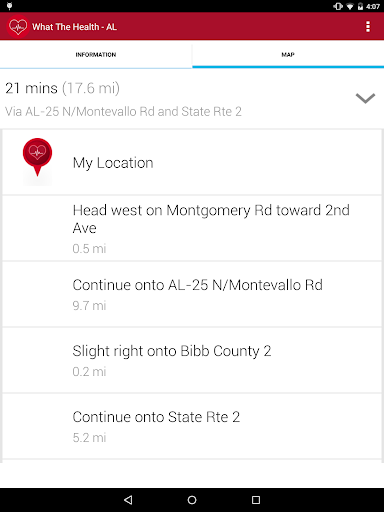Image resolution: width=384 pixels, height=512 pixels.
Task: Tap the What The Health - AL title
Action: pos(74,27)
